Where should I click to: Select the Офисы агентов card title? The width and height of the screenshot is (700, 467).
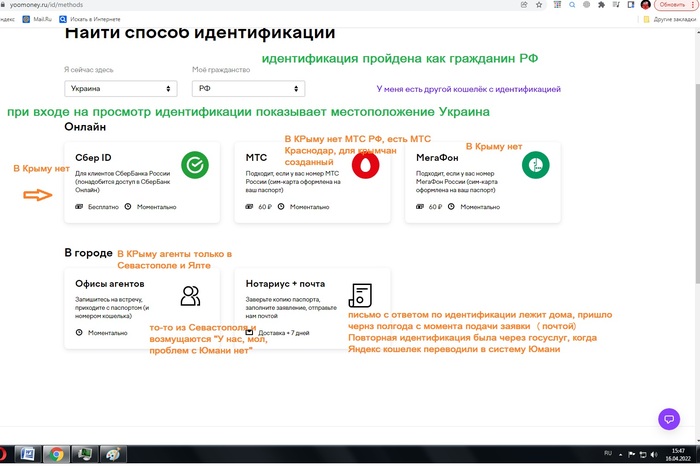pyautogui.click(x=109, y=283)
